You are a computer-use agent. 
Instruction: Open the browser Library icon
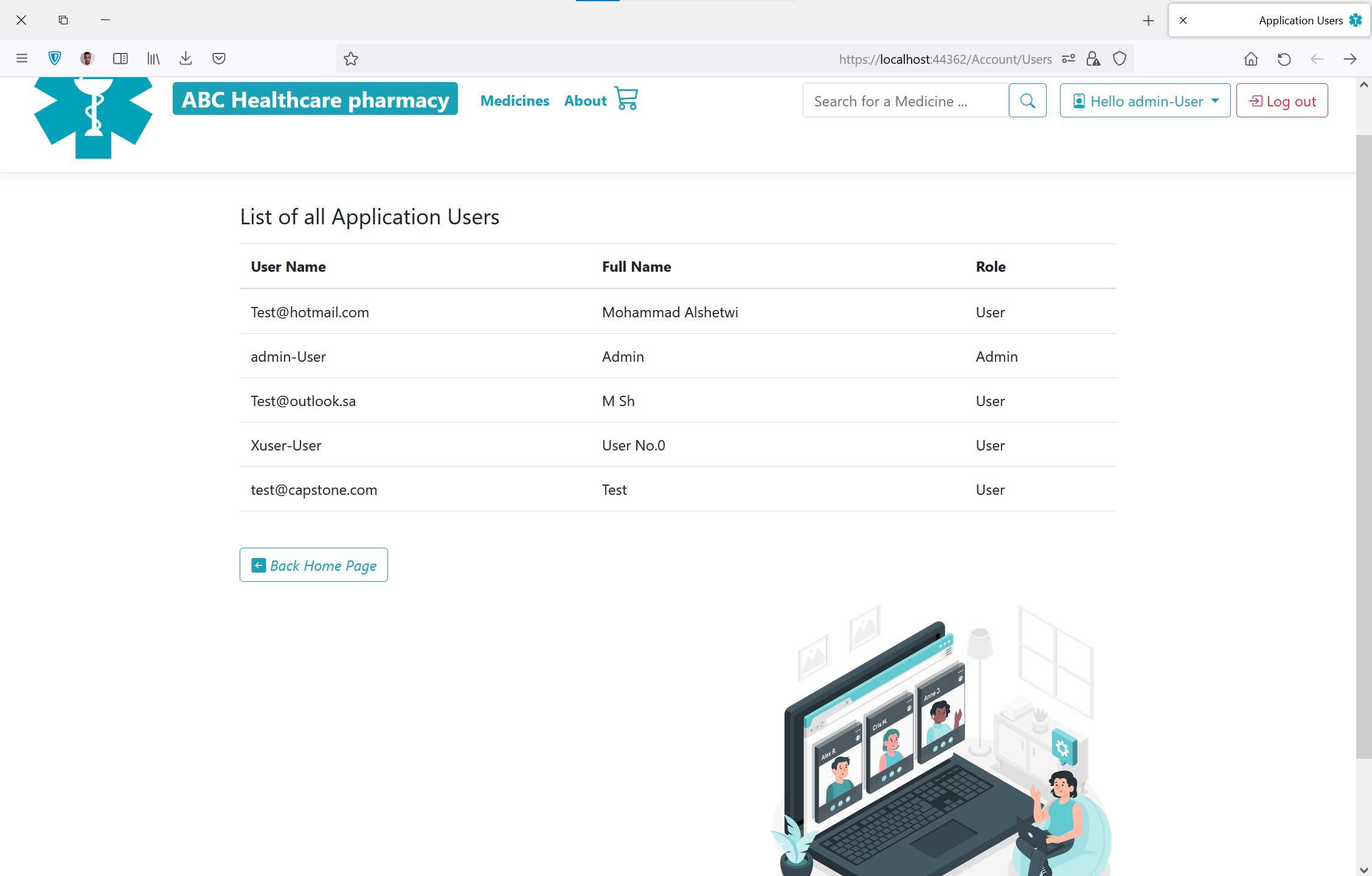(153, 58)
